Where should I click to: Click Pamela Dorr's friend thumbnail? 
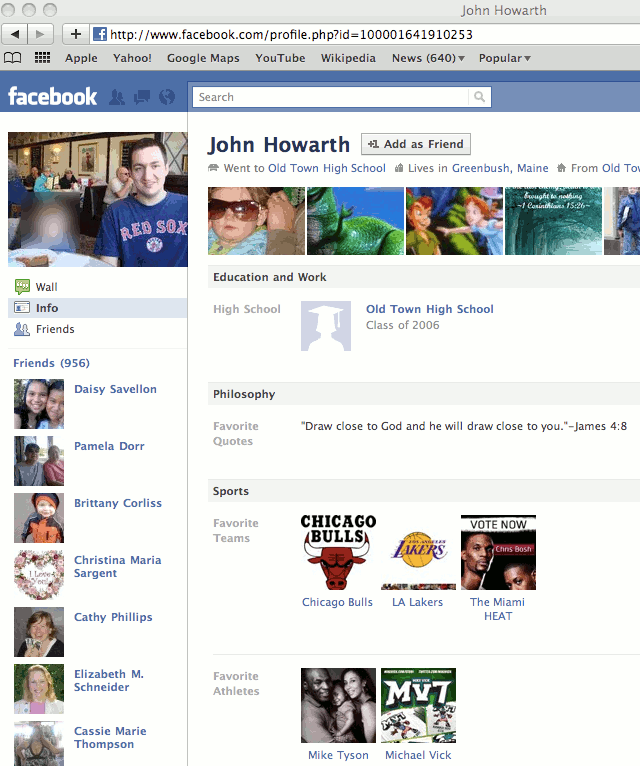tap(39, 461)
